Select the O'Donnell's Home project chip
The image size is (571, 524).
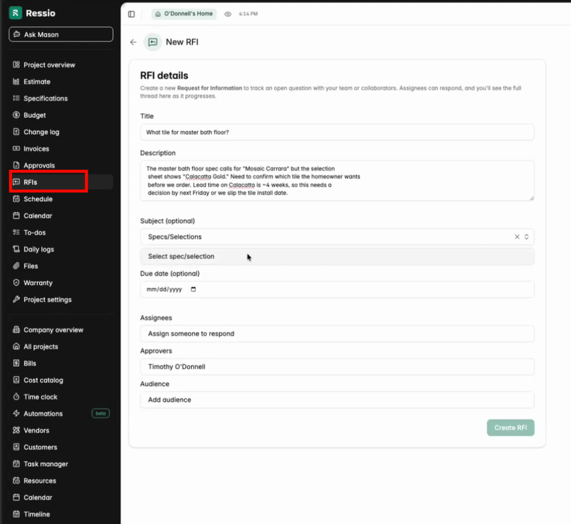coord(184,14)
